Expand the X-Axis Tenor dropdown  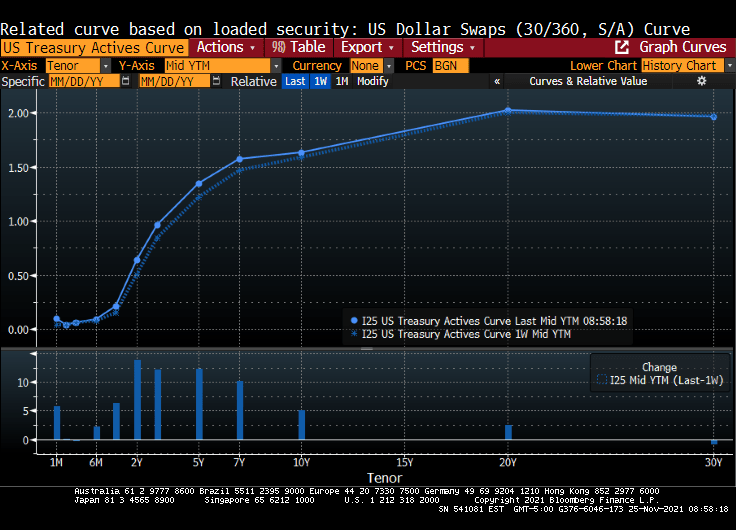pyautogui.click(x=106, y=65)
